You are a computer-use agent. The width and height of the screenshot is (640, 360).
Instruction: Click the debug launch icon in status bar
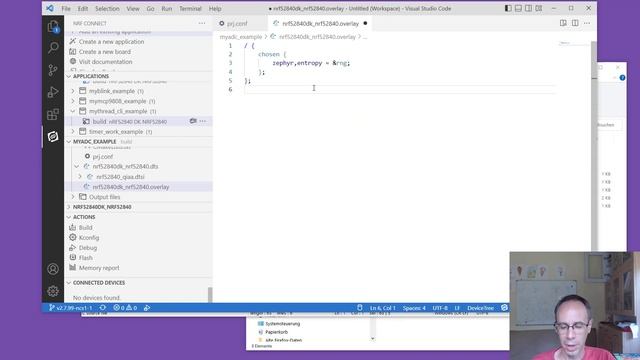[147, 308]
